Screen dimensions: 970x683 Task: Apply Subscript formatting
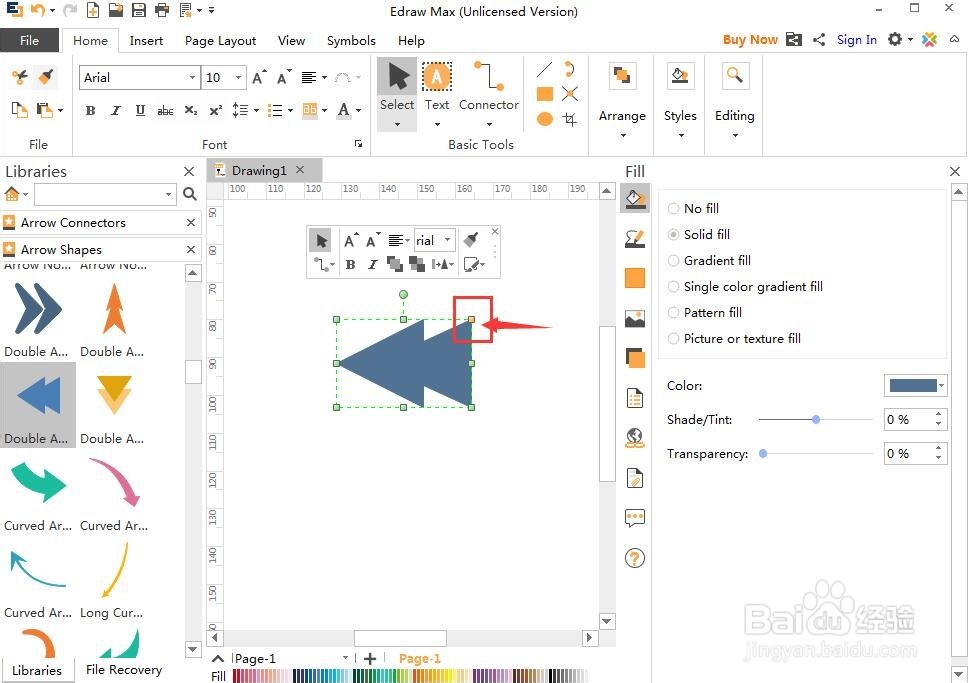(x=191, y=111)
